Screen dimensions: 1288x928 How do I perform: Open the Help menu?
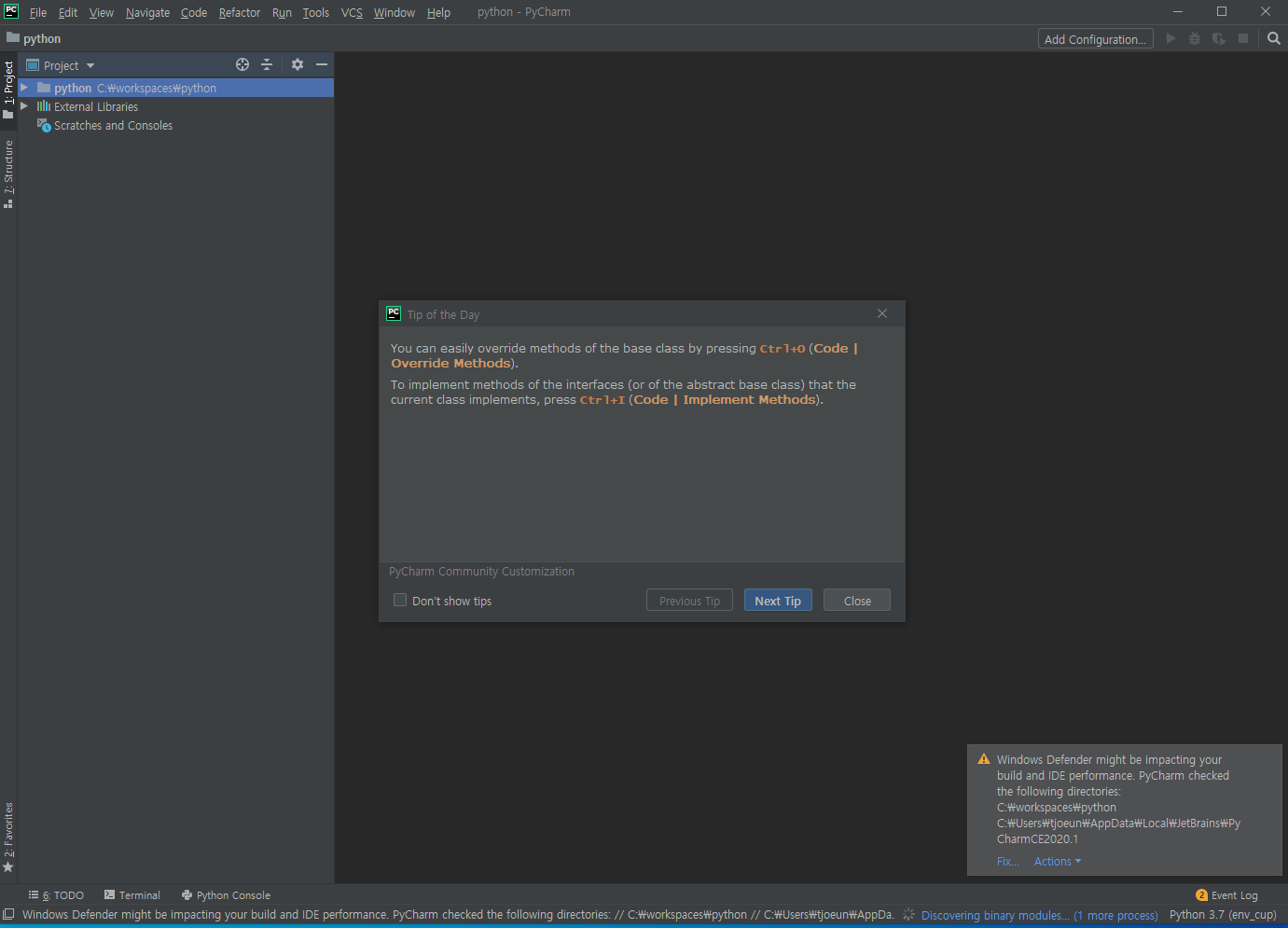438,12
